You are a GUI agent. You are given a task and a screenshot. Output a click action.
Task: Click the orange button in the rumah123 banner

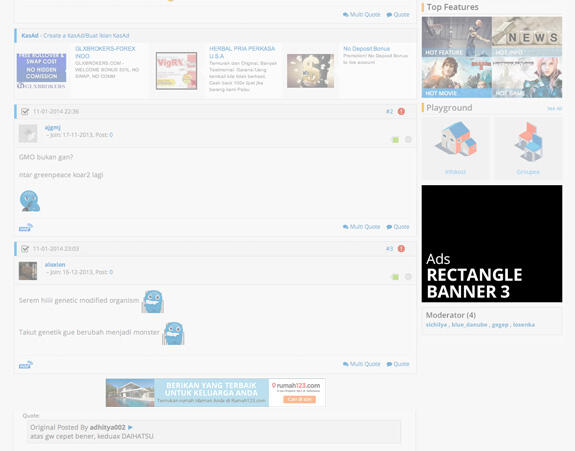tap(299, 399)
